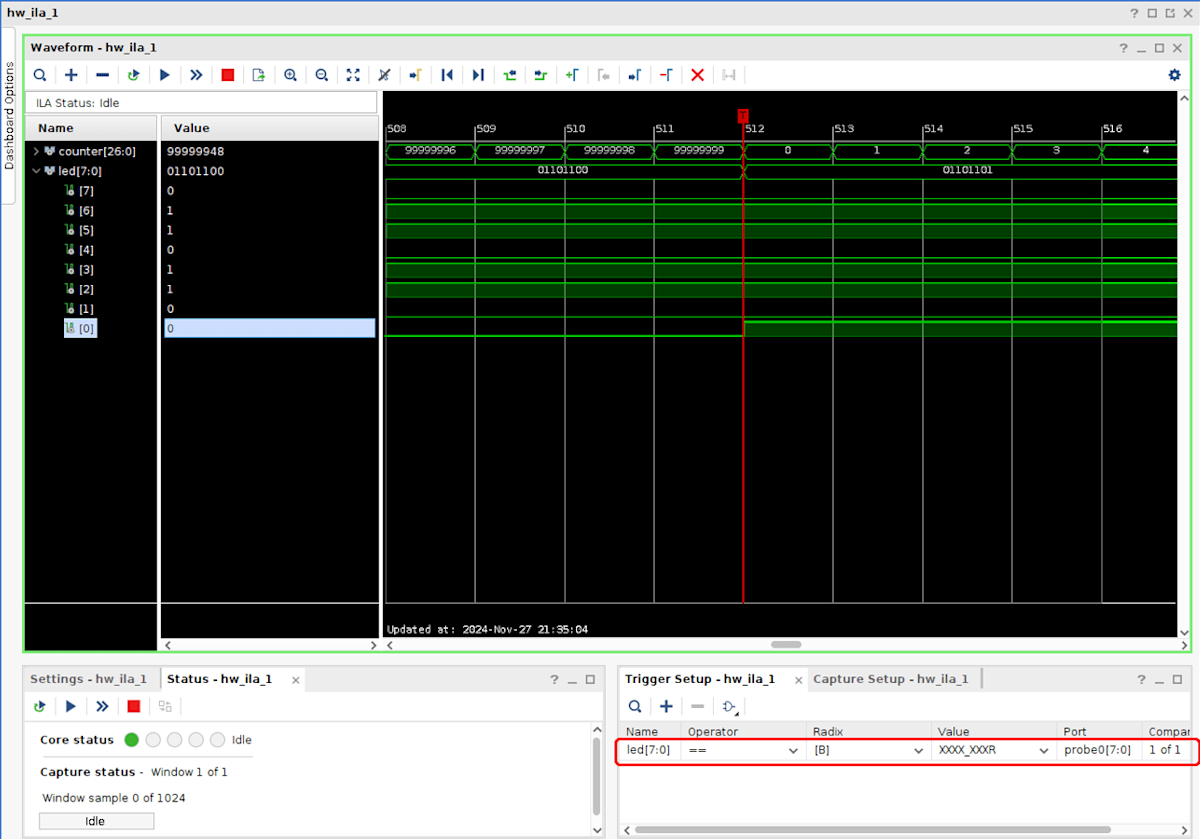The image size is (1200, 839).
Task: Click the ILA Status Idle field
Action: coord(202,103)
